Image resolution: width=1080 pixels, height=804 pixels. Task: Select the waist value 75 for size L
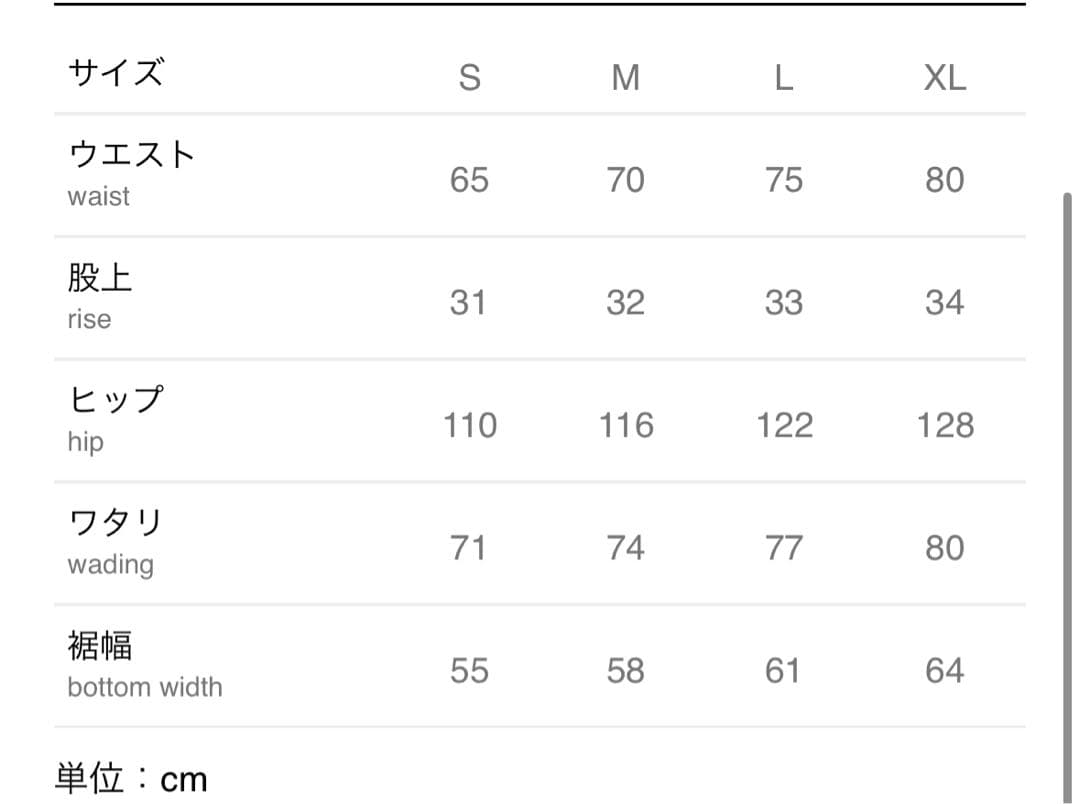coord(784,180)
